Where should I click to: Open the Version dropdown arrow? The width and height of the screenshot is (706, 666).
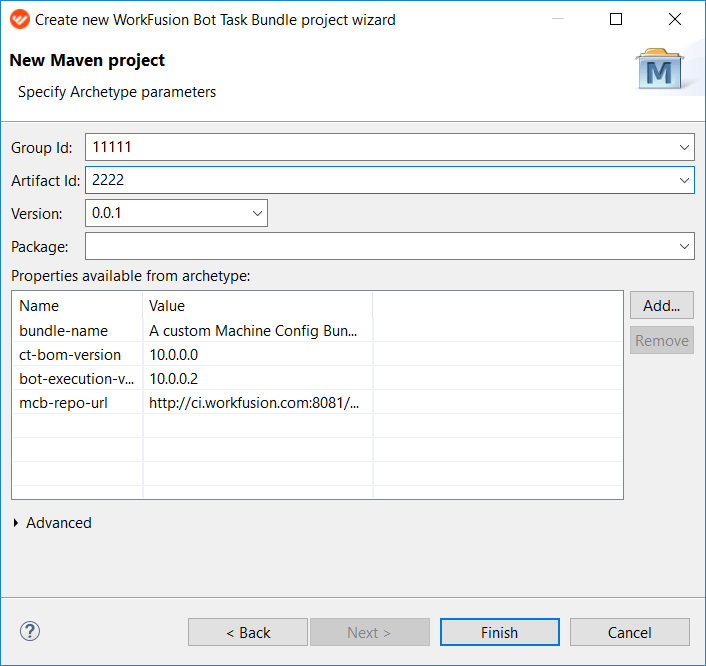coord(257,213)
